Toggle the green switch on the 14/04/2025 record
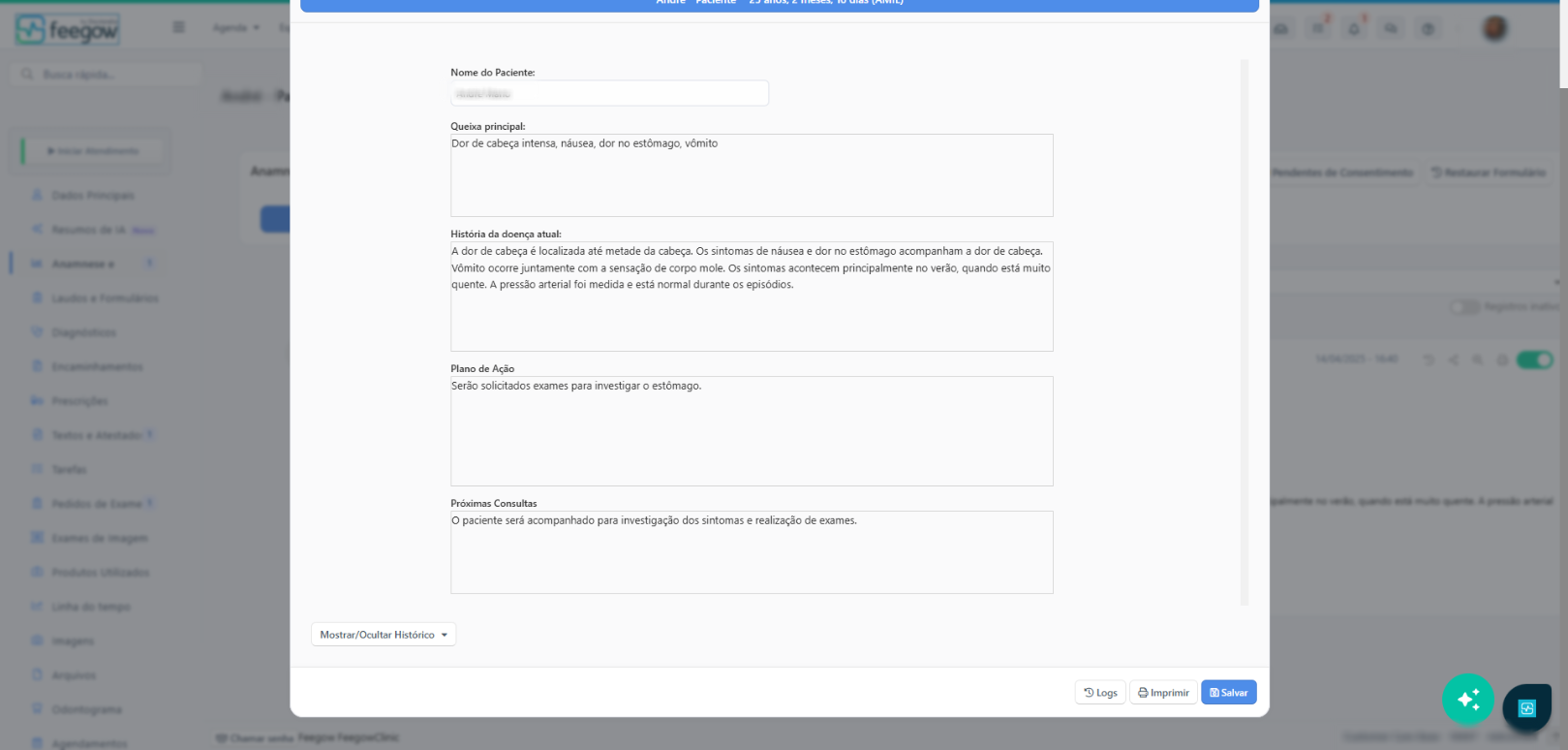 (x=1535, y=359)
